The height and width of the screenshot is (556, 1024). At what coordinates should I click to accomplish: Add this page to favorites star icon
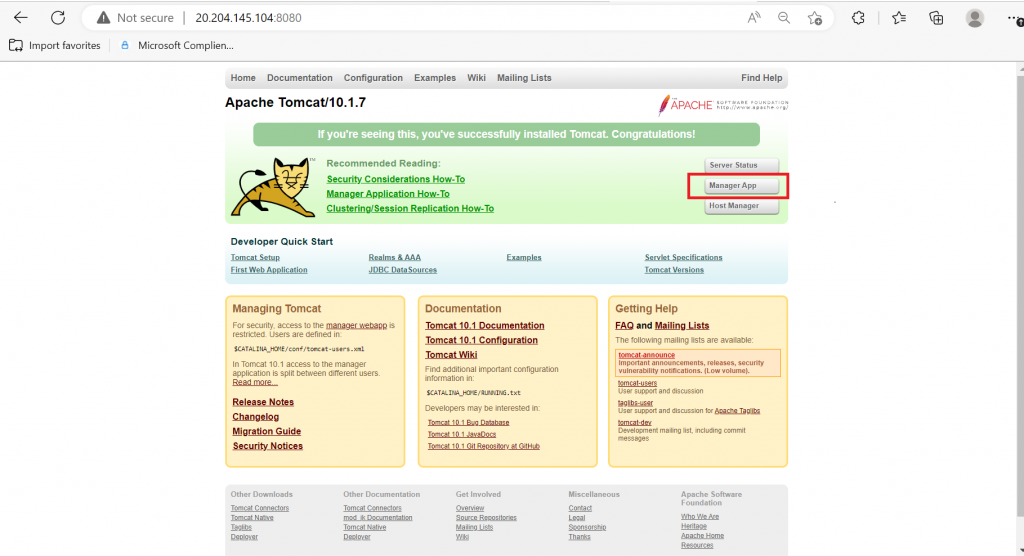814,18
